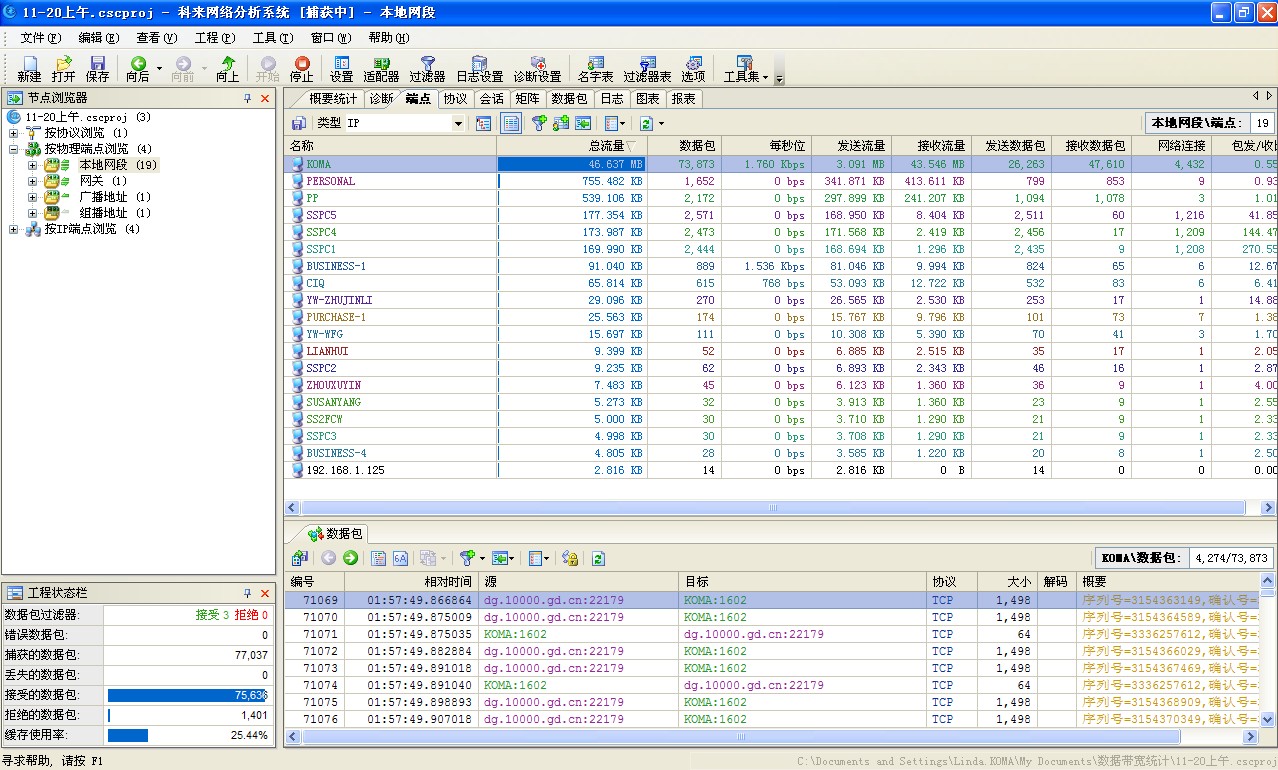Switch to the 协议 tab
Viewport: 1278px width, 770px height.
[455, 98]
